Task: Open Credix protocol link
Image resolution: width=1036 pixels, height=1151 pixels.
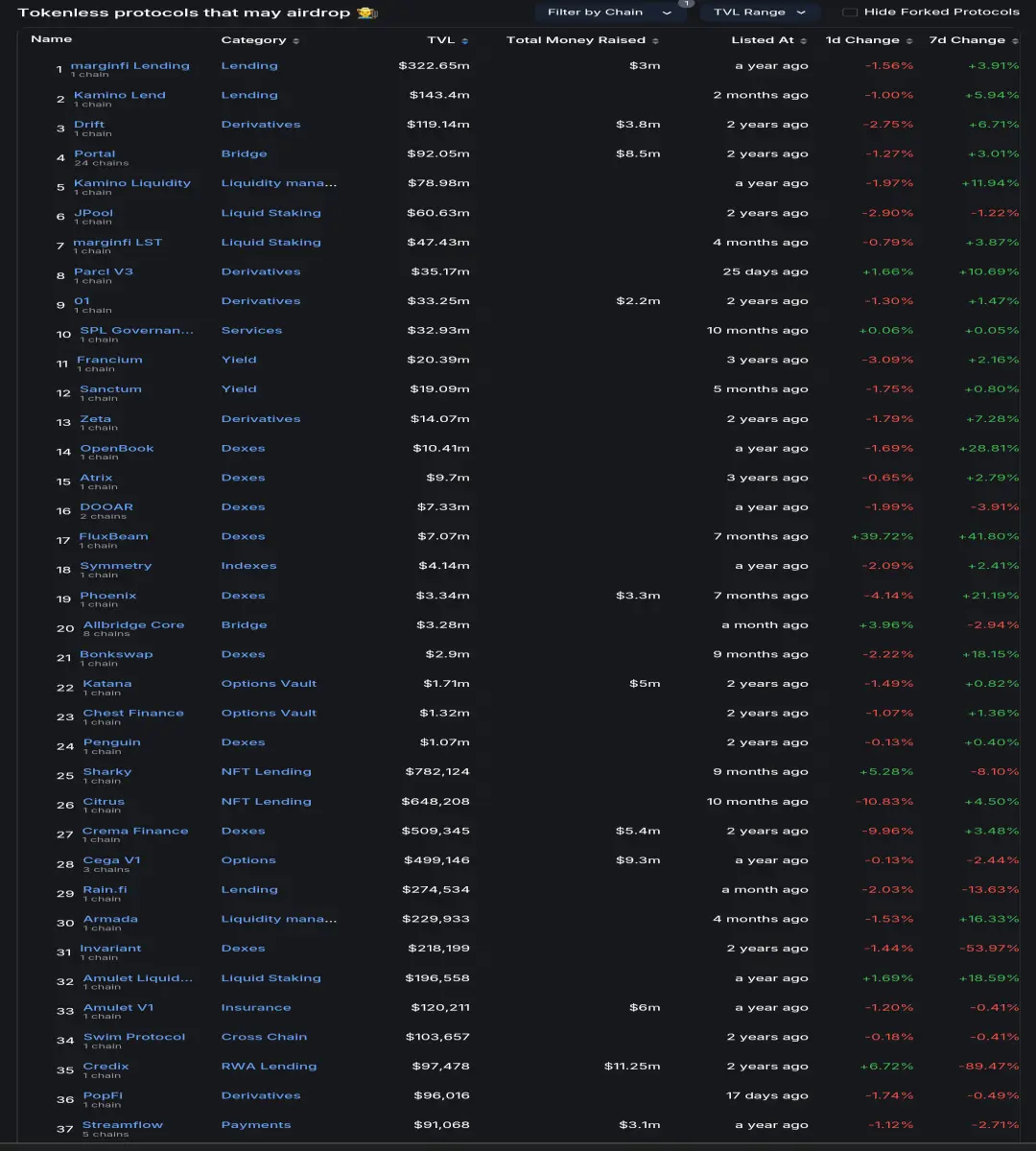Action: click(106, 1066)
